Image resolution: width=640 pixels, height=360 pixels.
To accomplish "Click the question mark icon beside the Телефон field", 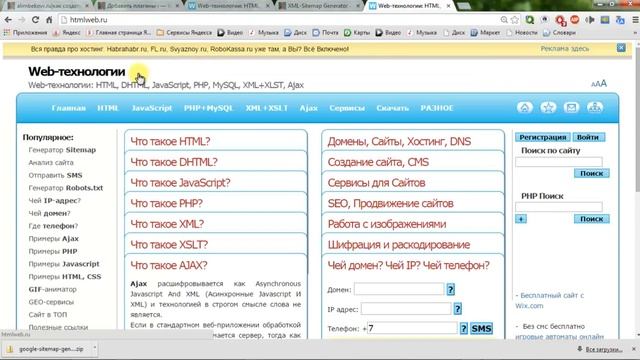I will tap(464, 329).
